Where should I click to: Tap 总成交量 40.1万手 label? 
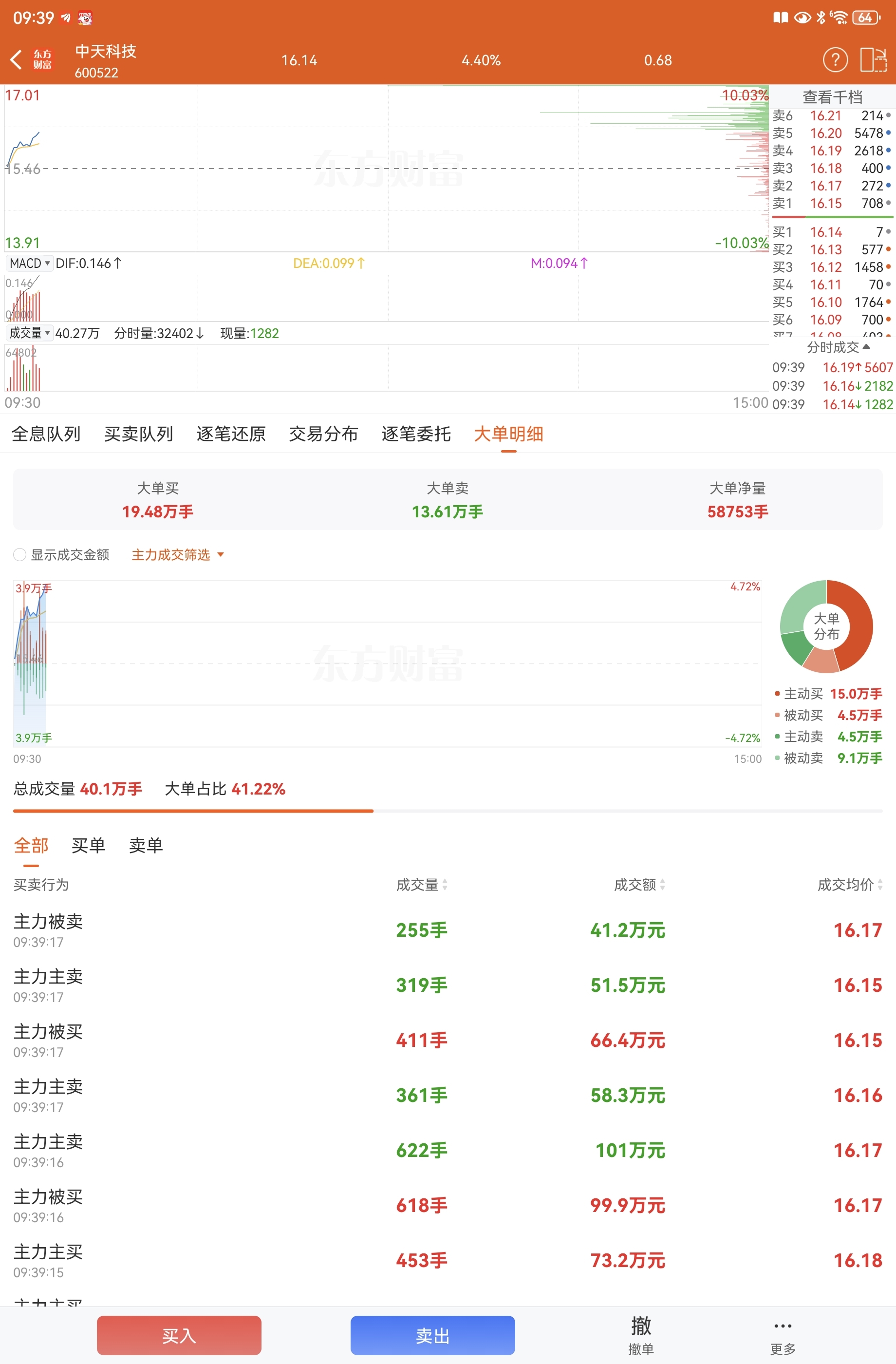point(78,789)
